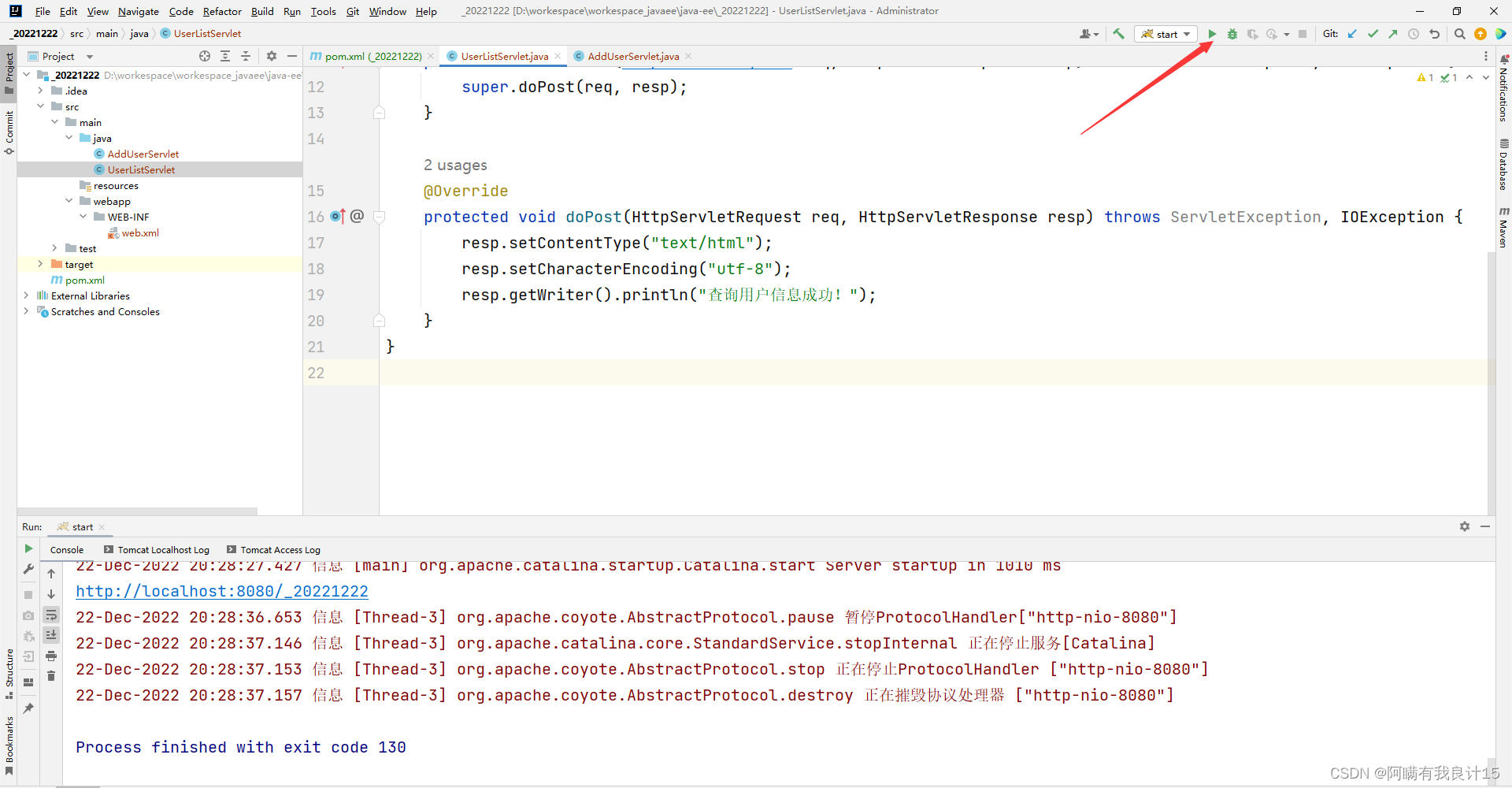Open Project panel gear options

(x=272, y=56)
